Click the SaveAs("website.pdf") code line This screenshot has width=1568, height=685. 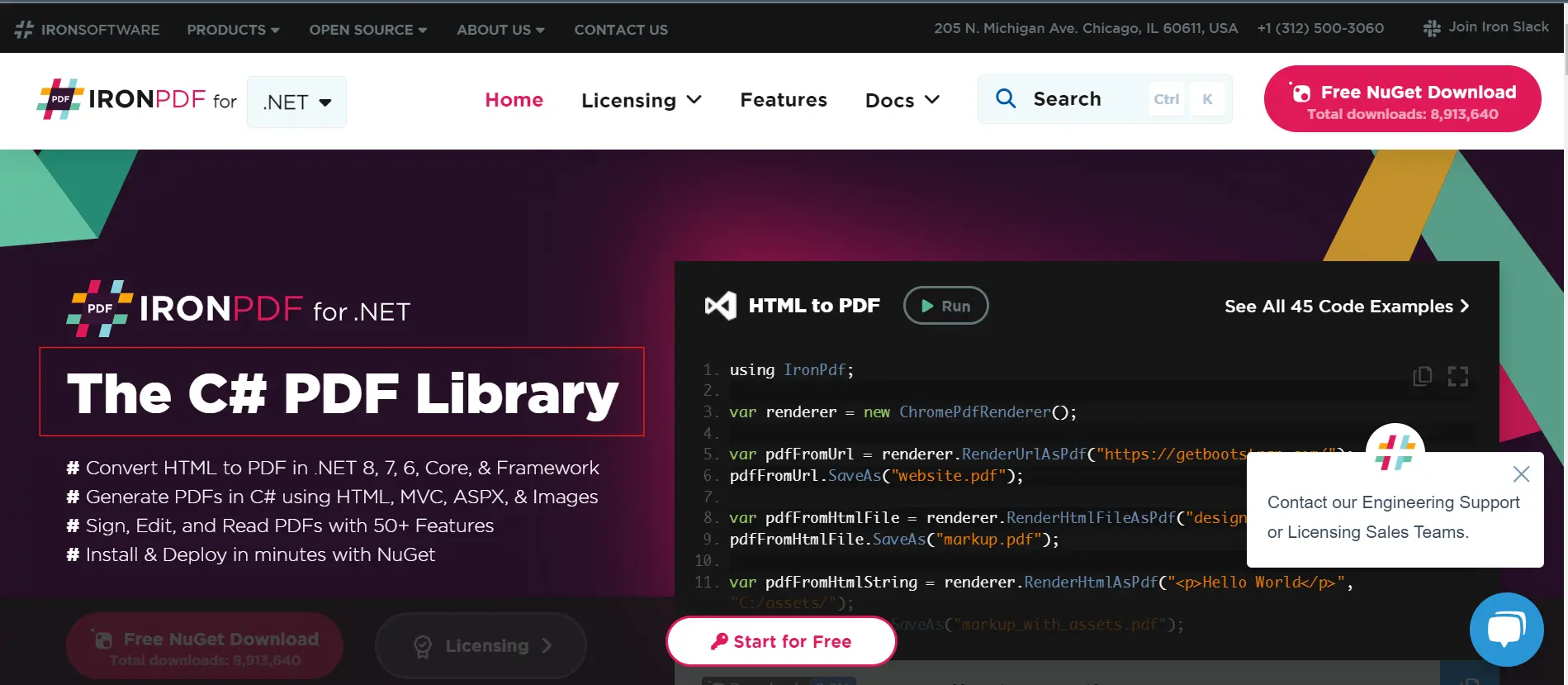876,476
